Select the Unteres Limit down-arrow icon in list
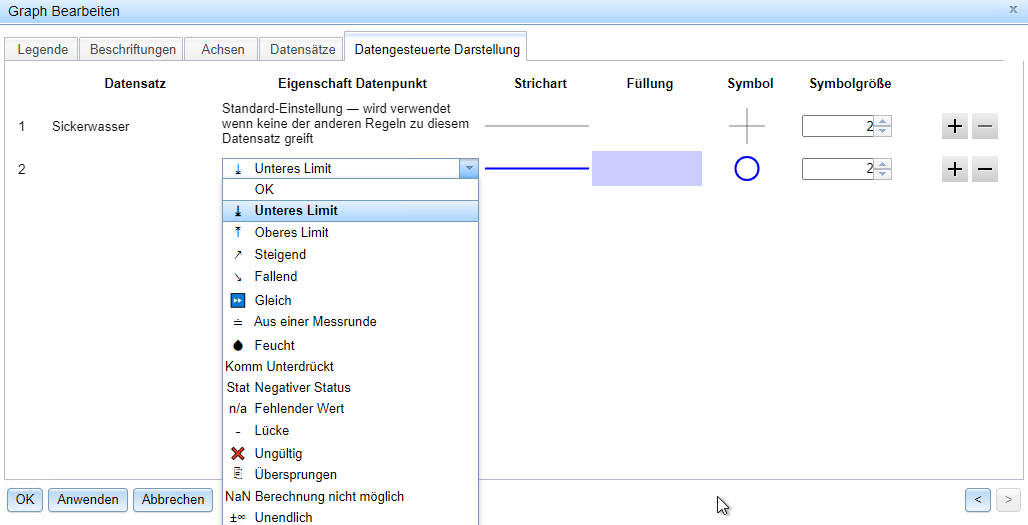Screen dimensions: 1028x525 tap(238, 211)
